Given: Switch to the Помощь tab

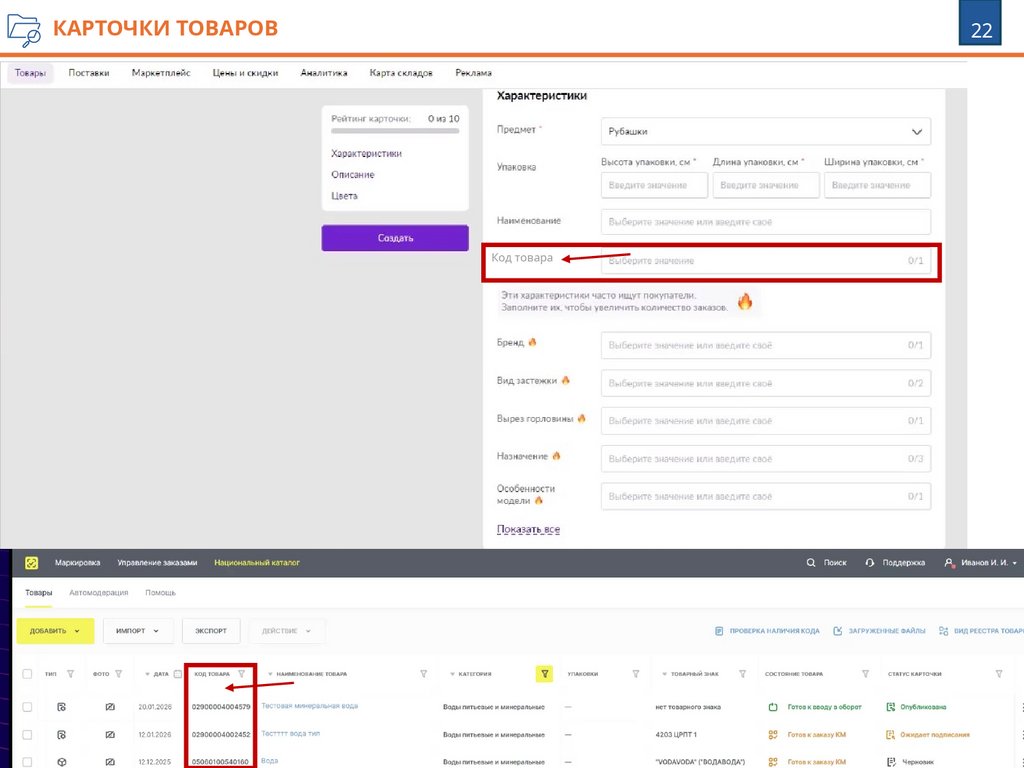Looking at the screenshot, I should pyautogui.click(x=160, y=592).
